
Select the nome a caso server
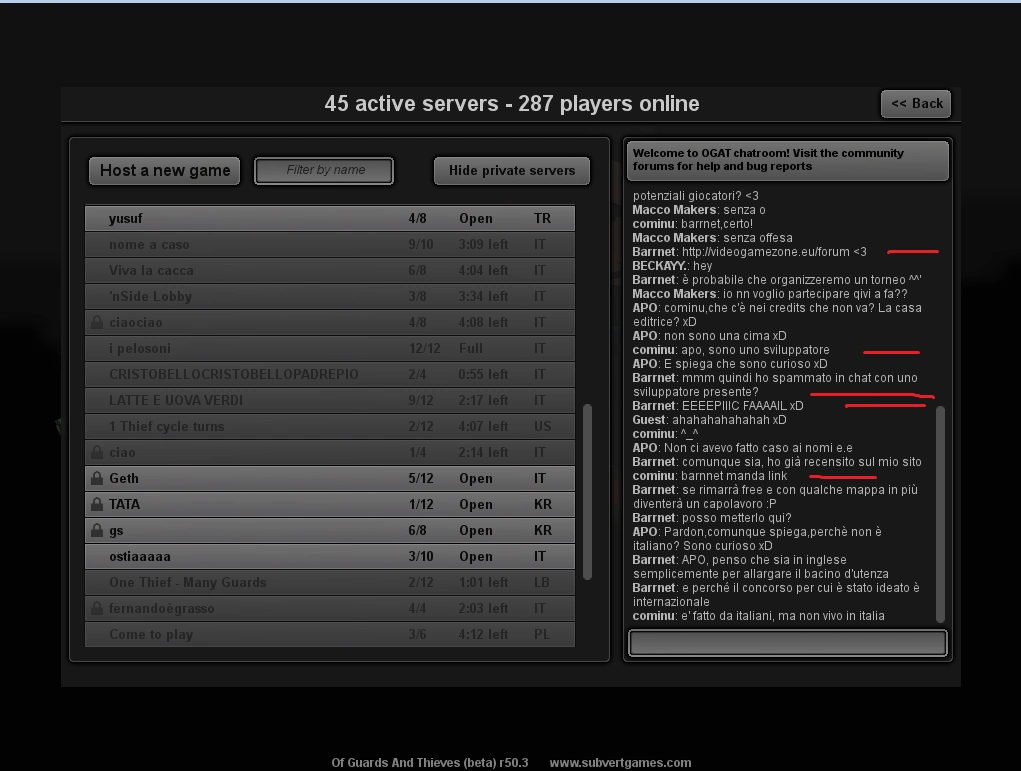tap(330, 244)
